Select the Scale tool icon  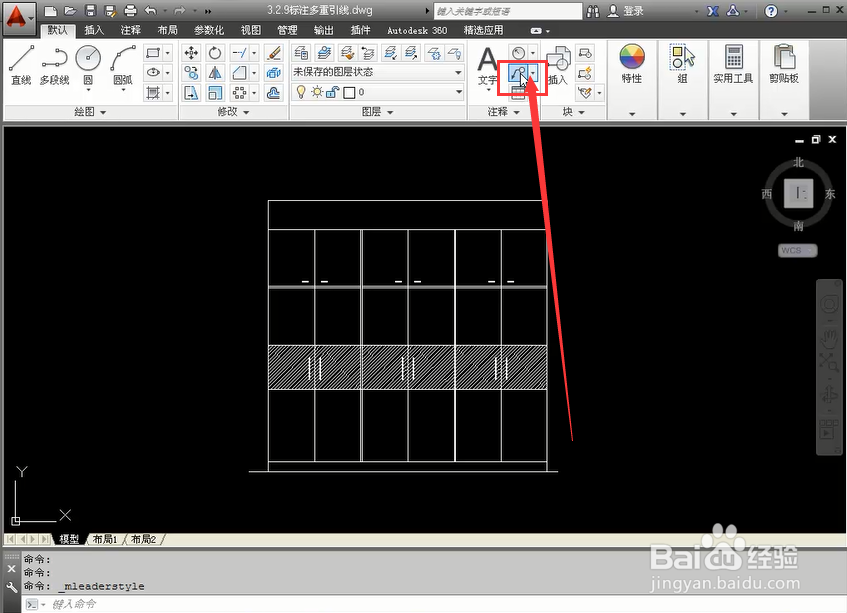[x=215, y=93]
